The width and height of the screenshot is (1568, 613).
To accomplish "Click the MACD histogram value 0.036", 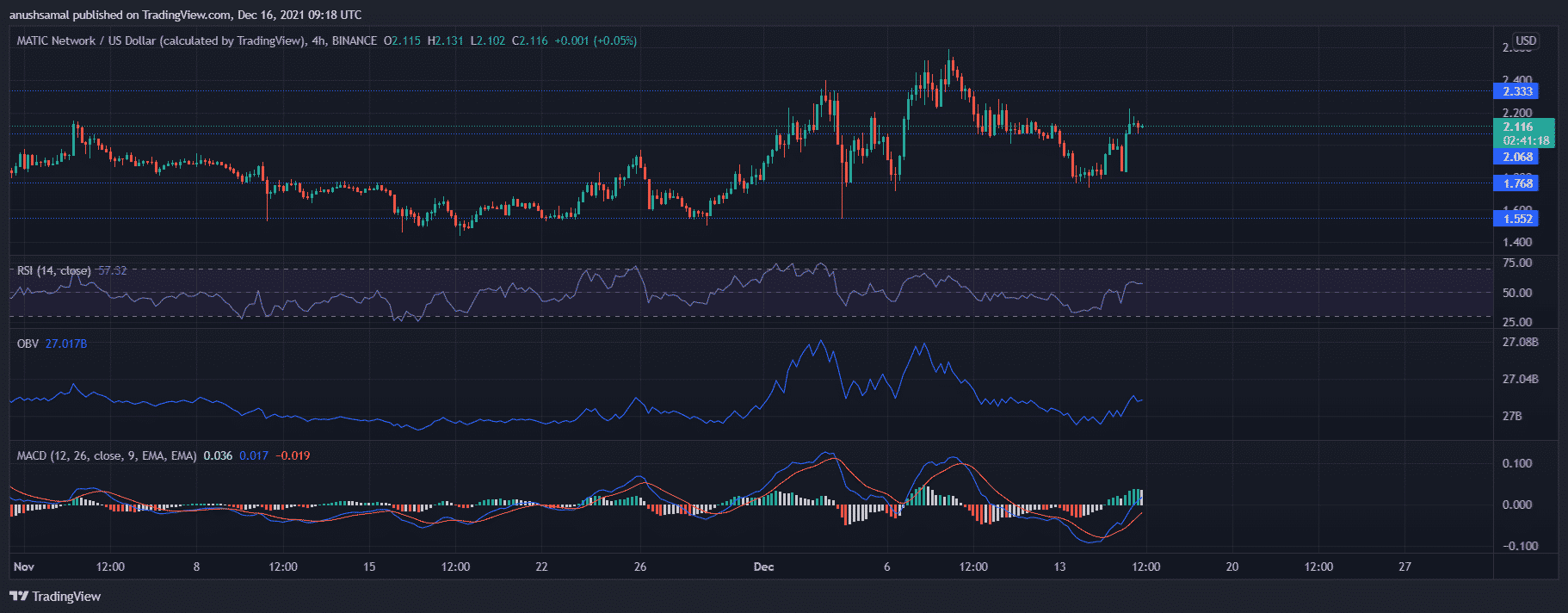I will point(218,455).
